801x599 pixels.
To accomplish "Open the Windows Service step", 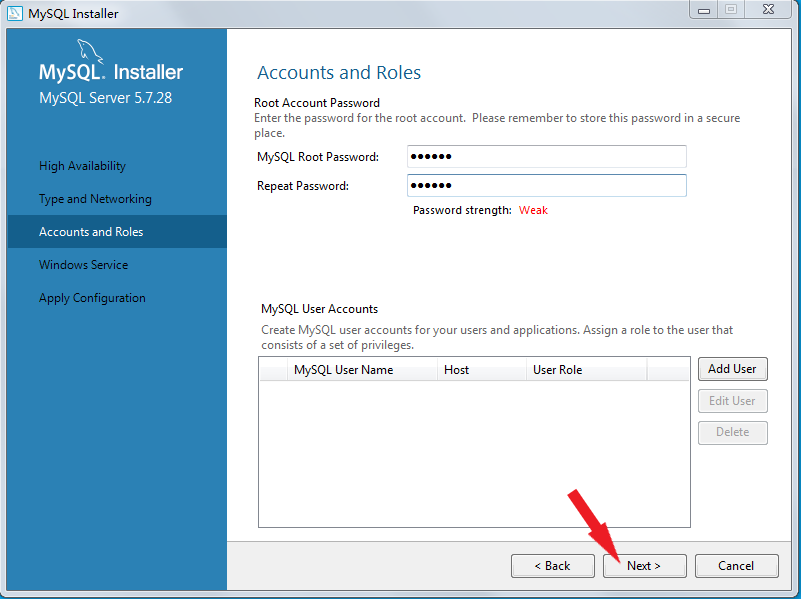I will tap(83, 265).
